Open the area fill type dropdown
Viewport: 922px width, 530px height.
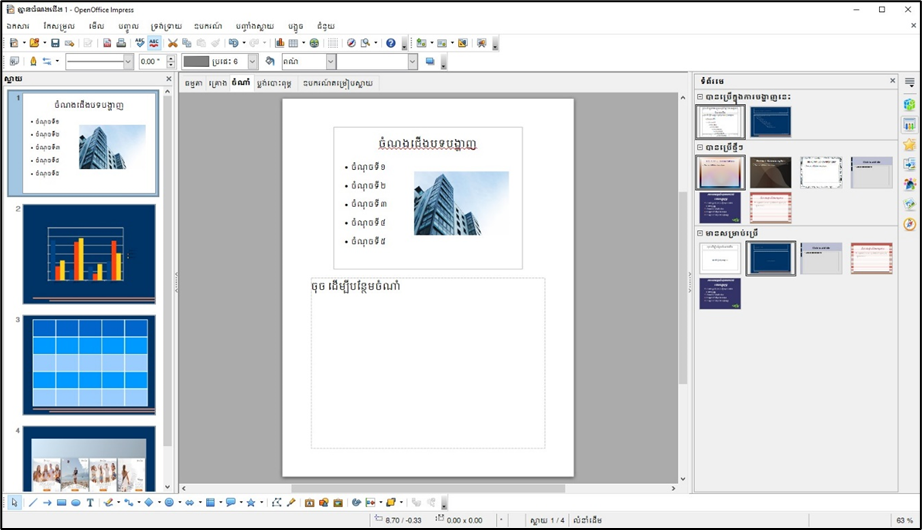click(x=331, y=62)
